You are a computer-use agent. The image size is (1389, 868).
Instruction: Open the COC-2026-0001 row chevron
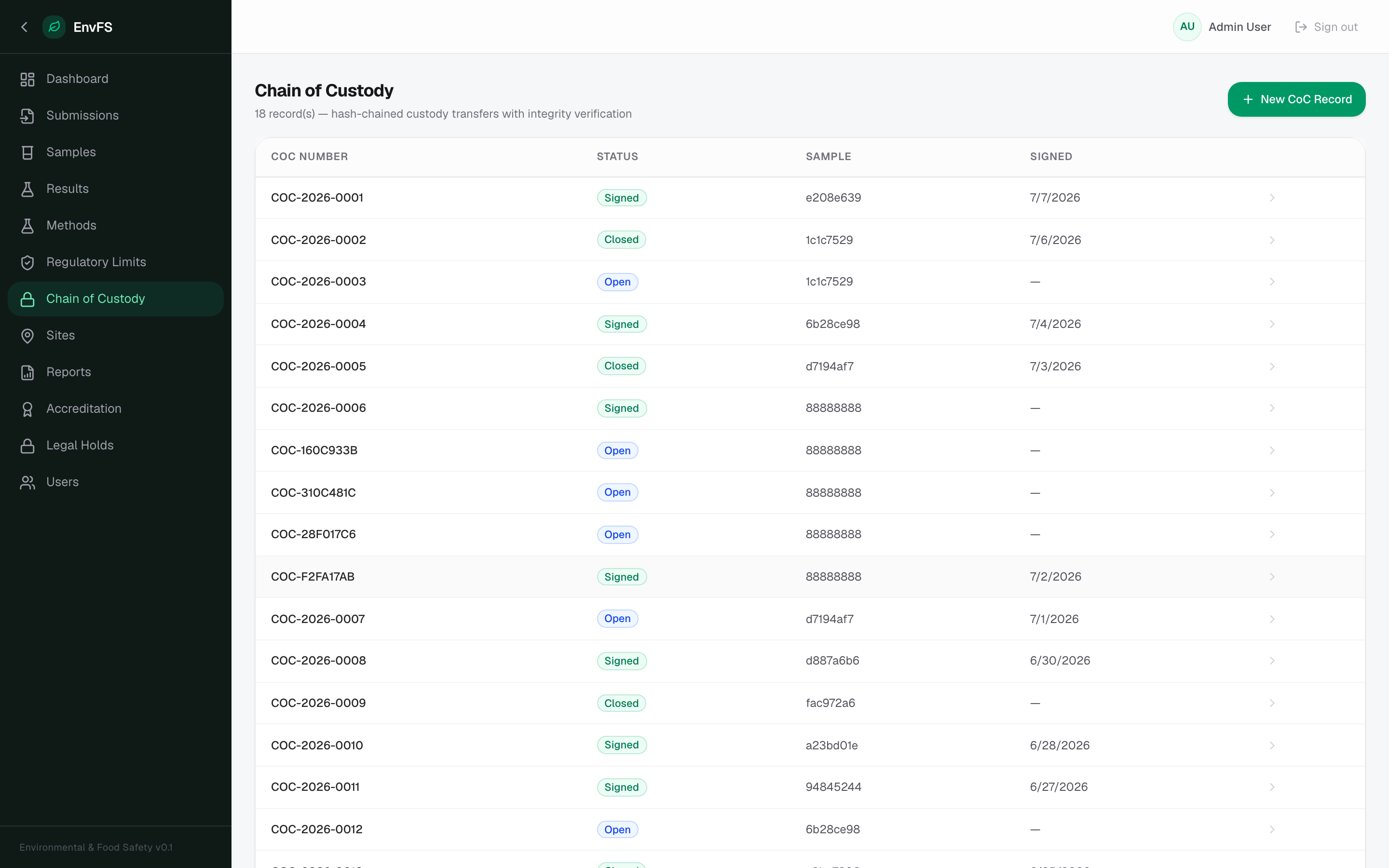coord(1272,198)
